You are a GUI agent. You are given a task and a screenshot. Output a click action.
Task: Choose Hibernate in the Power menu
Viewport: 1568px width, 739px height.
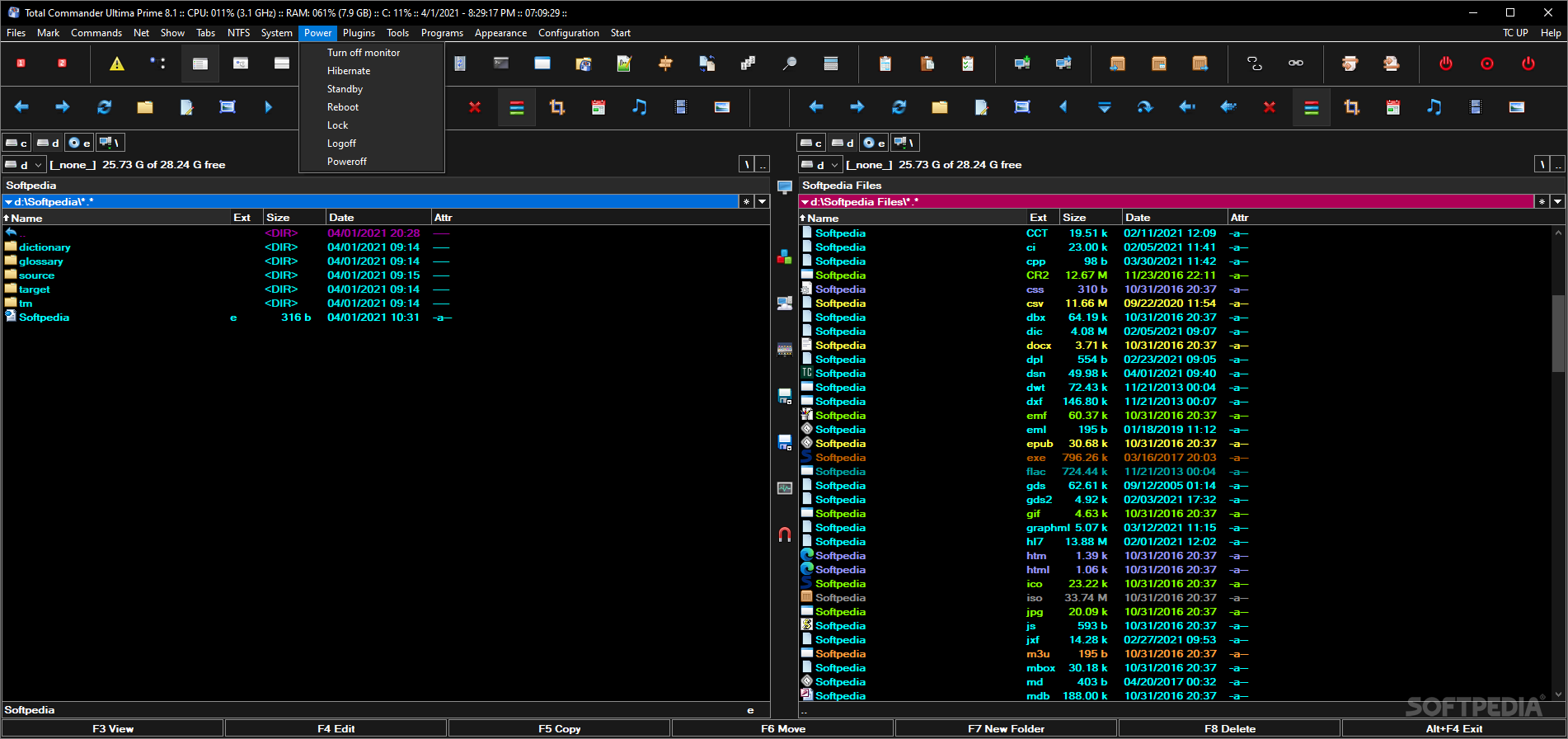coord(349,71)
